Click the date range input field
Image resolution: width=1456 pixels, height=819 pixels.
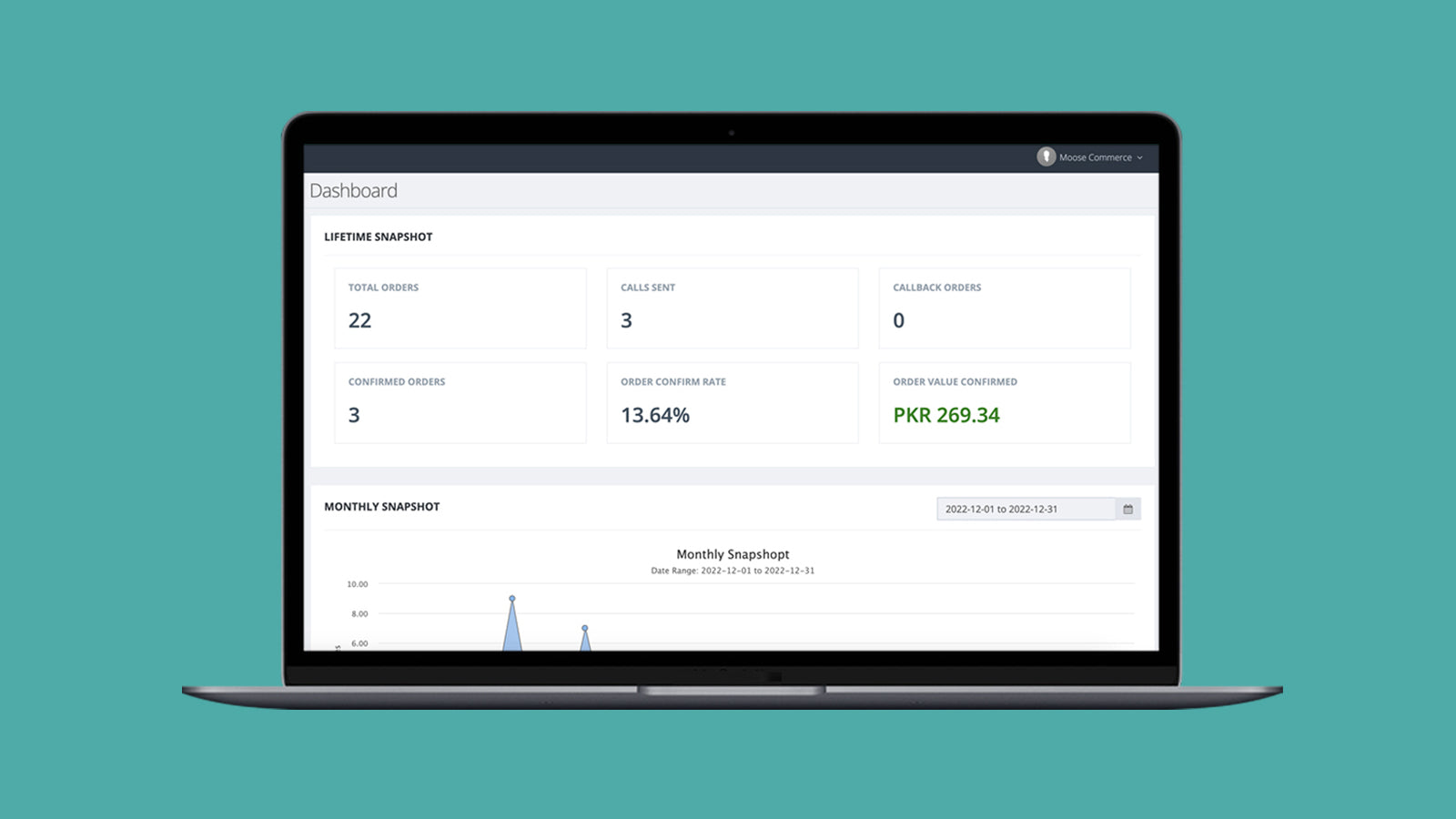tap(1026, 509)
